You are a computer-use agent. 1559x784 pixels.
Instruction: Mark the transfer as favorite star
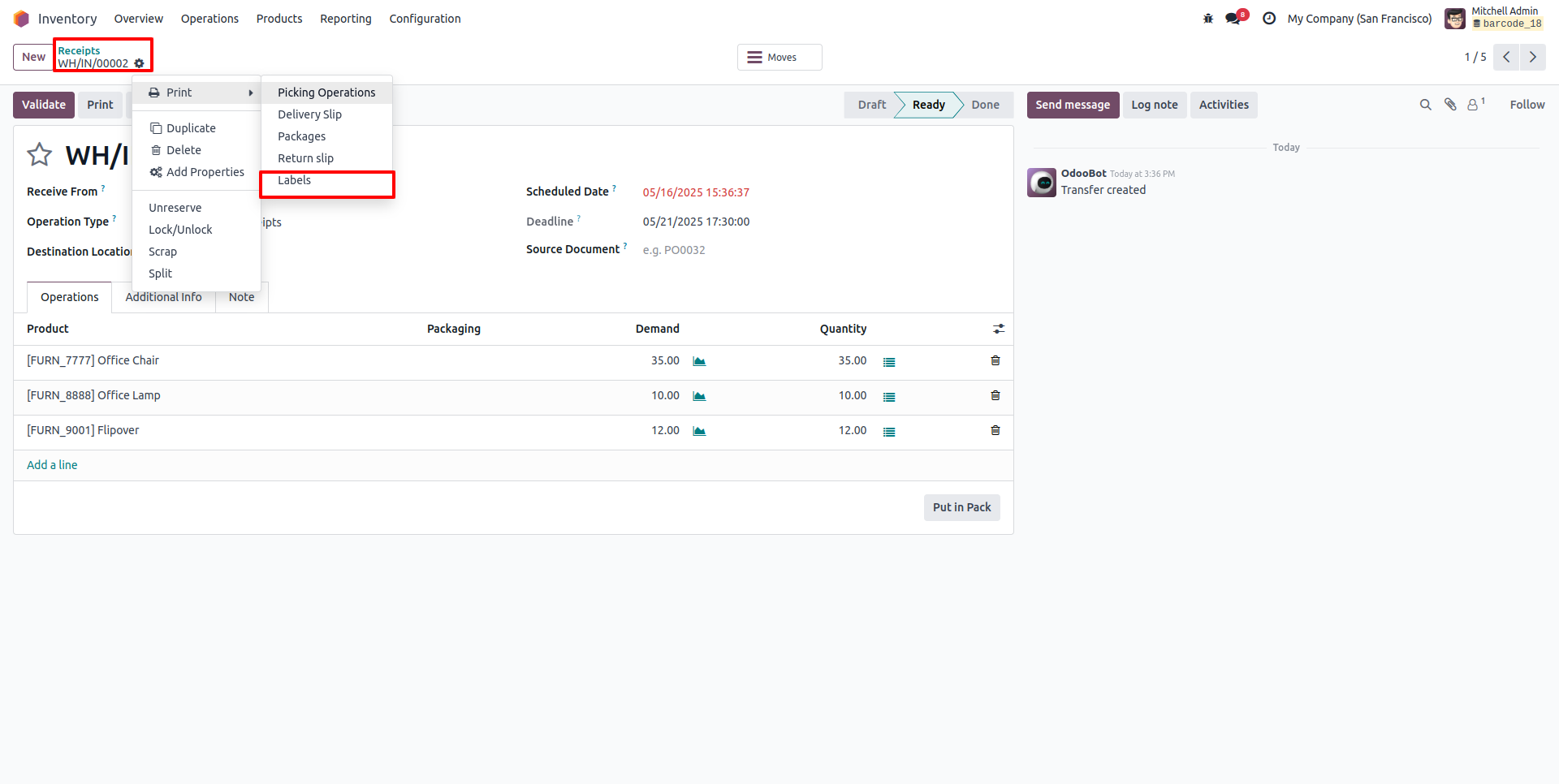40,154
